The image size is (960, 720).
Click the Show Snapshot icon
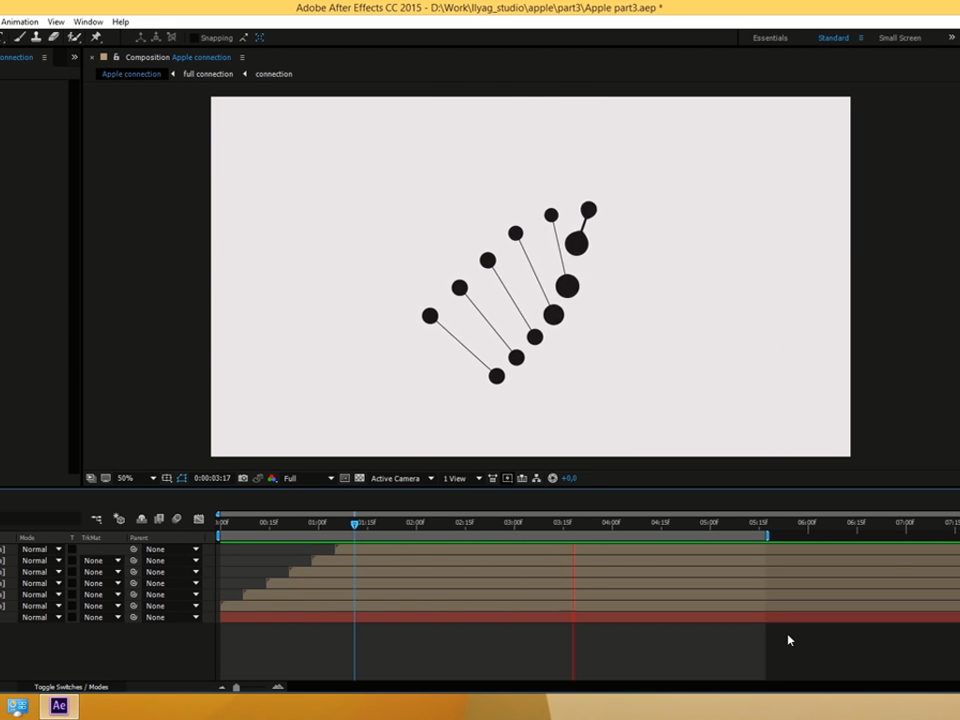258,478
